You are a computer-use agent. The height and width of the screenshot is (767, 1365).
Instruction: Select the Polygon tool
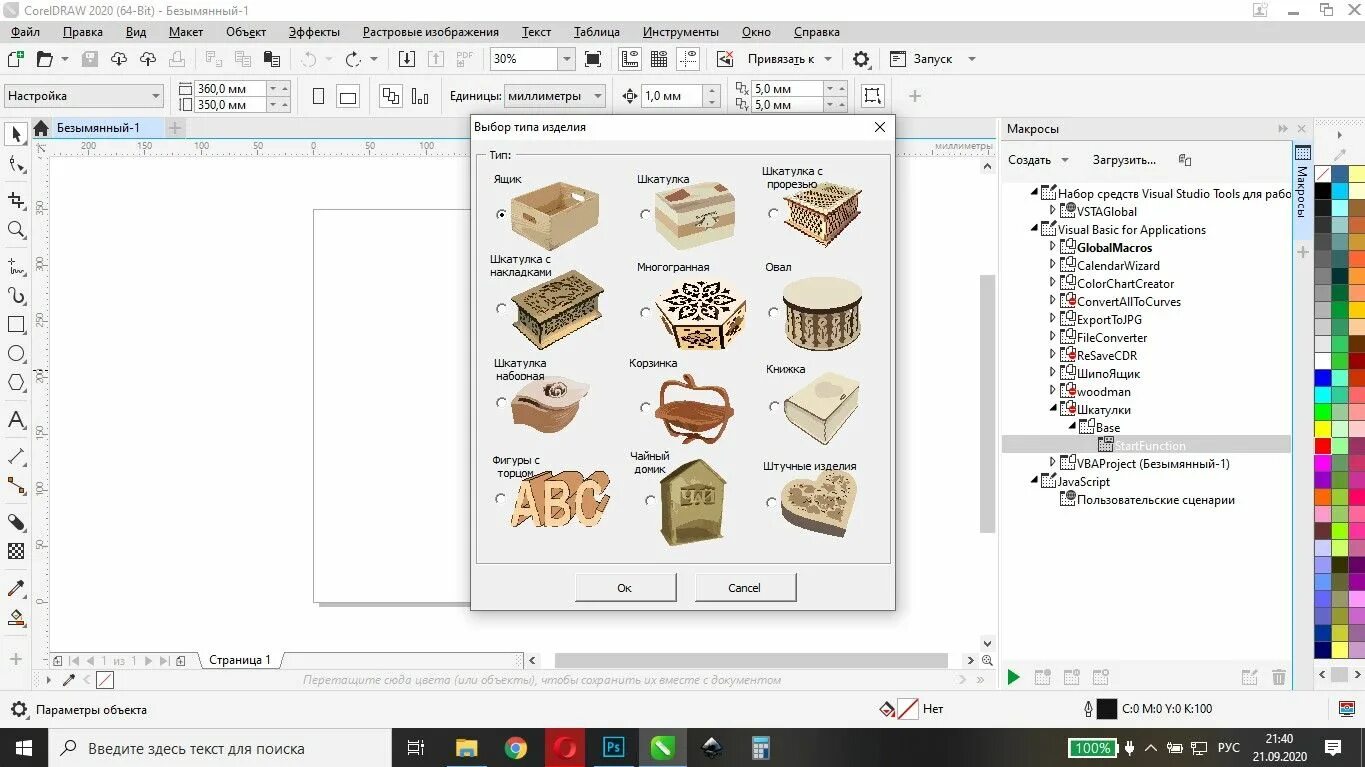[x=16, y=382]
